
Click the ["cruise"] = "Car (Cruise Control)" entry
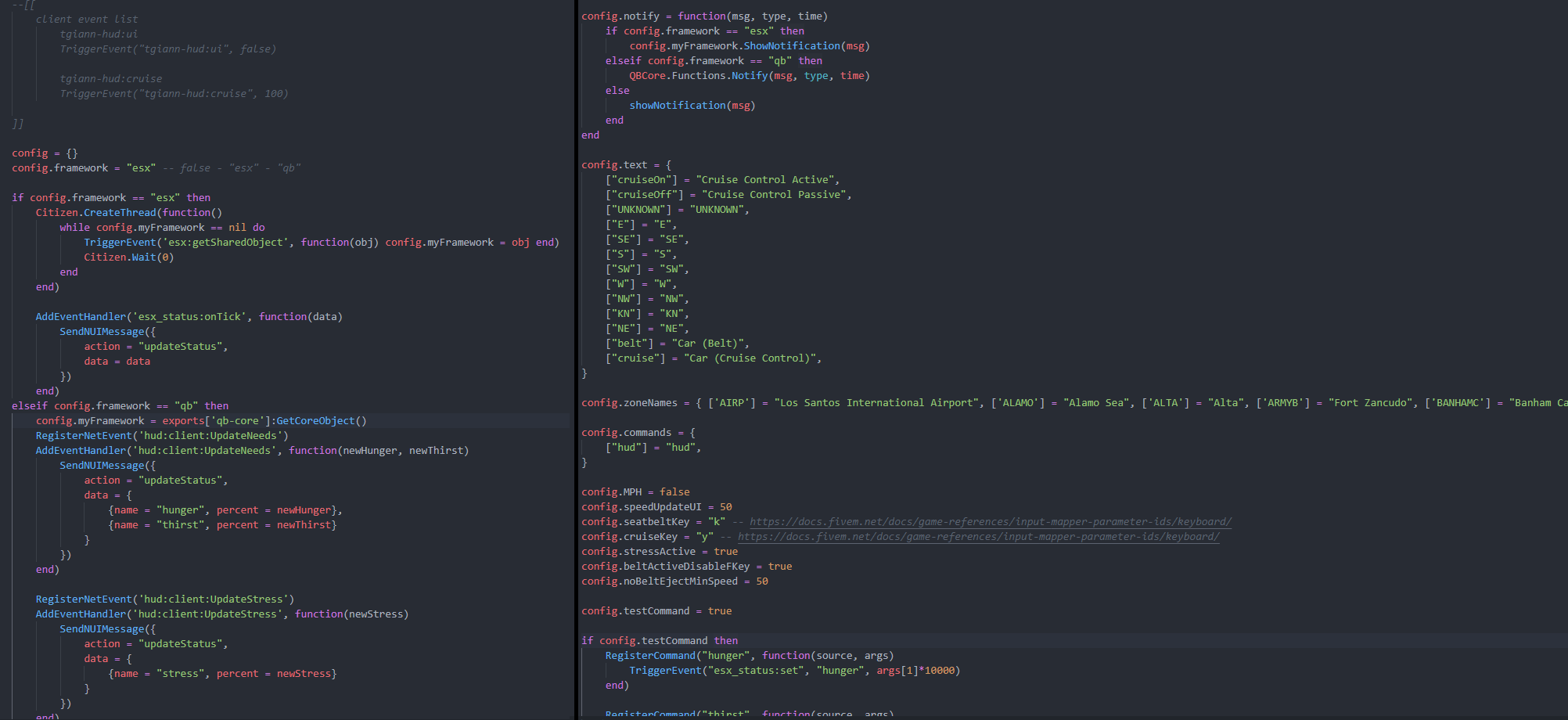[714, 358]
